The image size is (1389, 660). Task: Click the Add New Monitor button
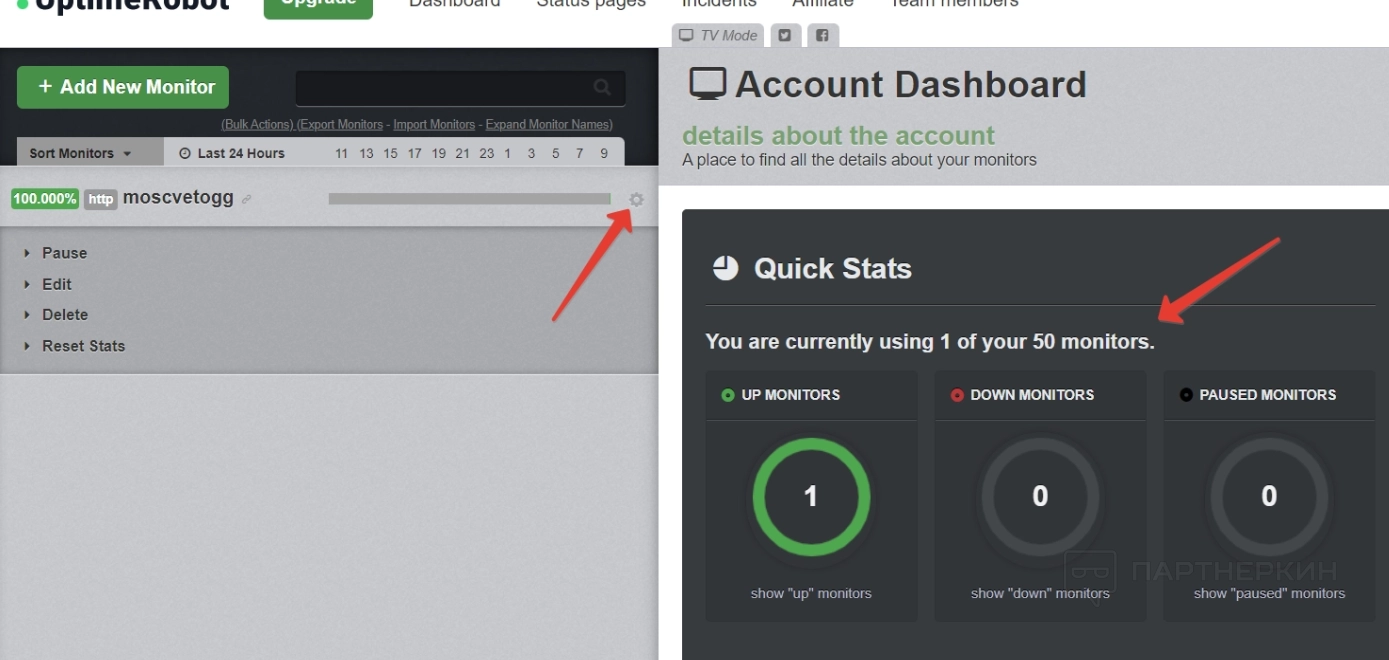123,87
